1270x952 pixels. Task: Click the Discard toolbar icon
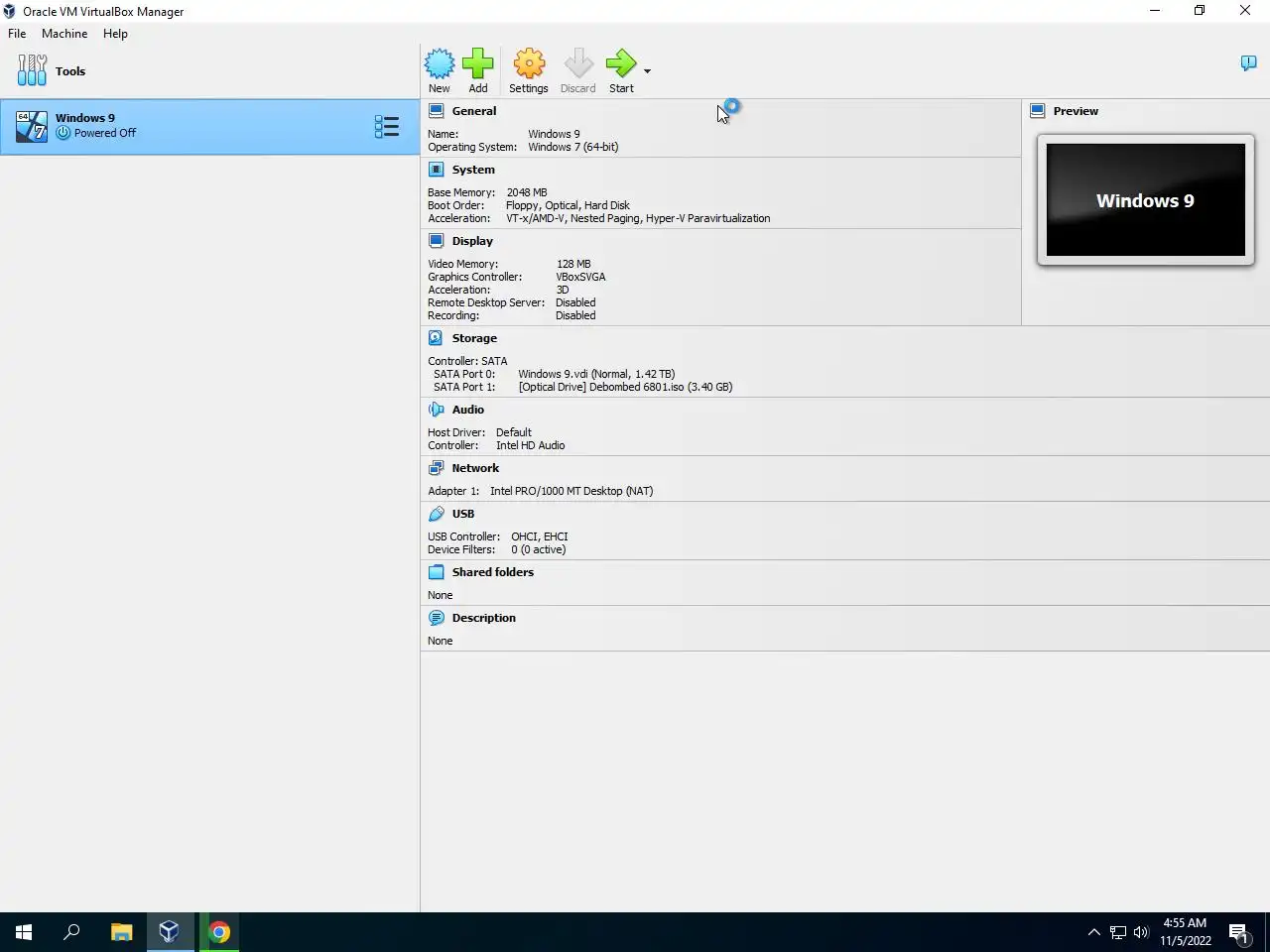point(578,63)
